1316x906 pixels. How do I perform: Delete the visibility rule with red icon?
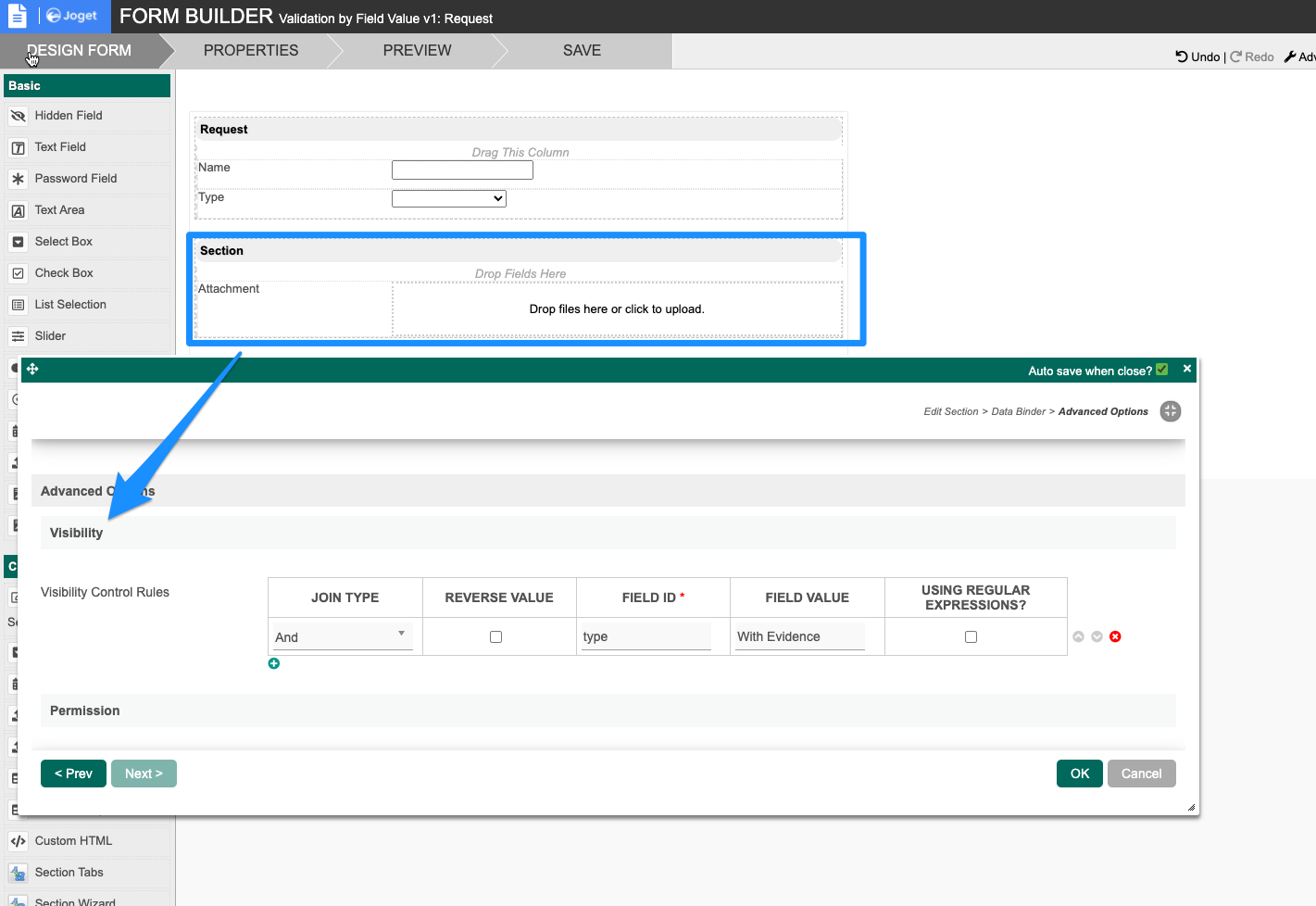[1115, 636]
